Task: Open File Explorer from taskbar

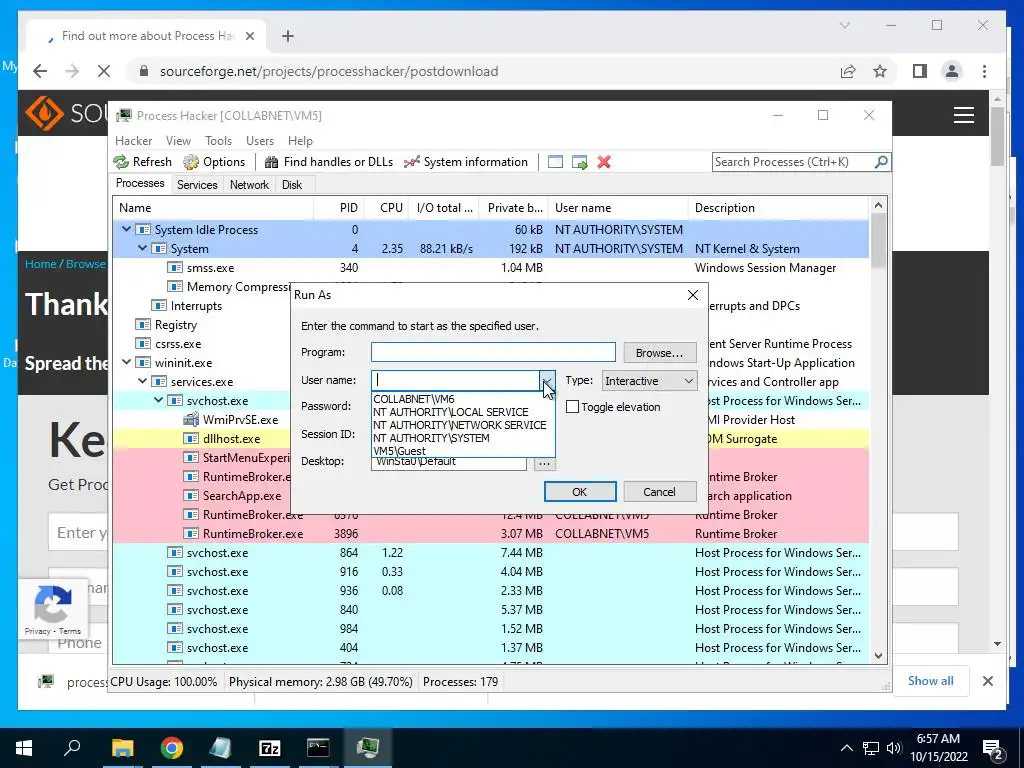Action: click(x=122, y=747)
